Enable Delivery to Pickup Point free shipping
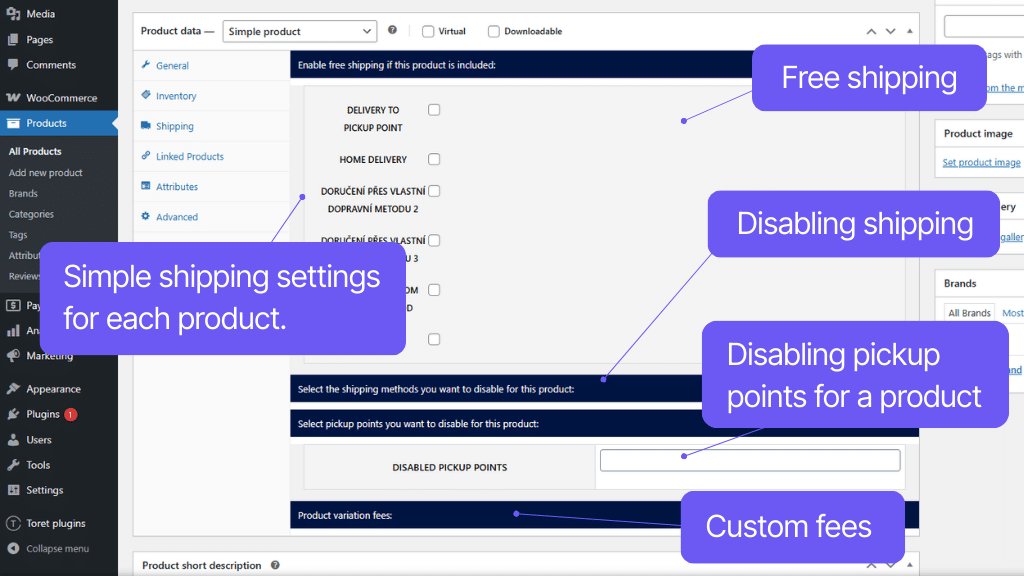Image resolution: width=1024 pixels, height=576 pixels. 434,110
